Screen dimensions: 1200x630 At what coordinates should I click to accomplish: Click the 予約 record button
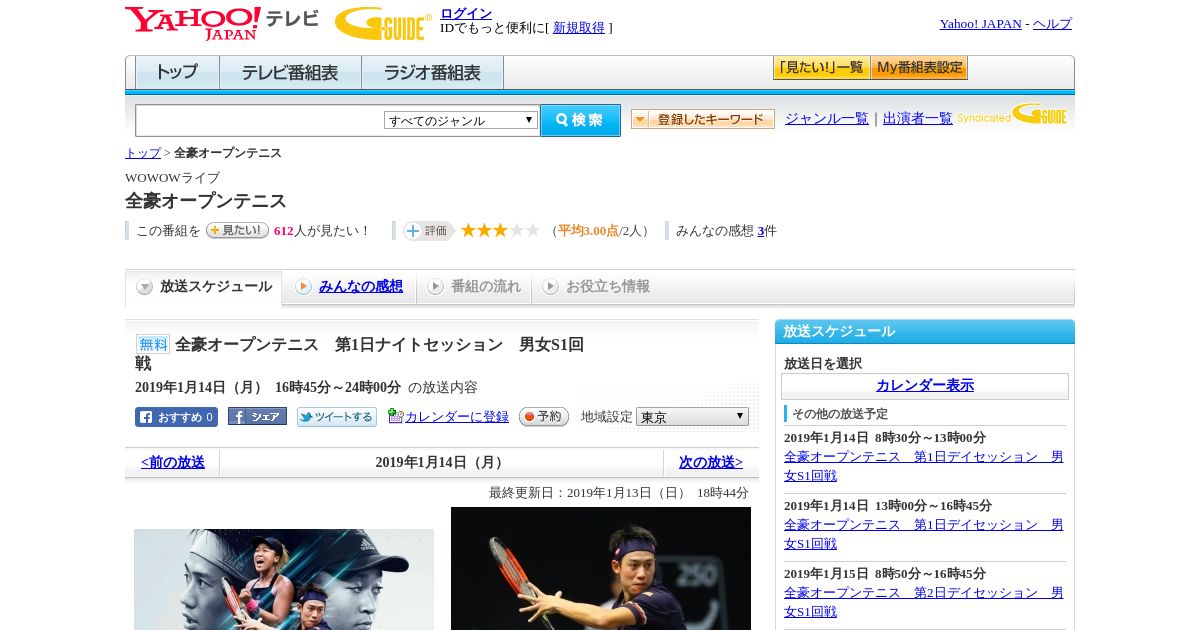(x=544, y=417)
